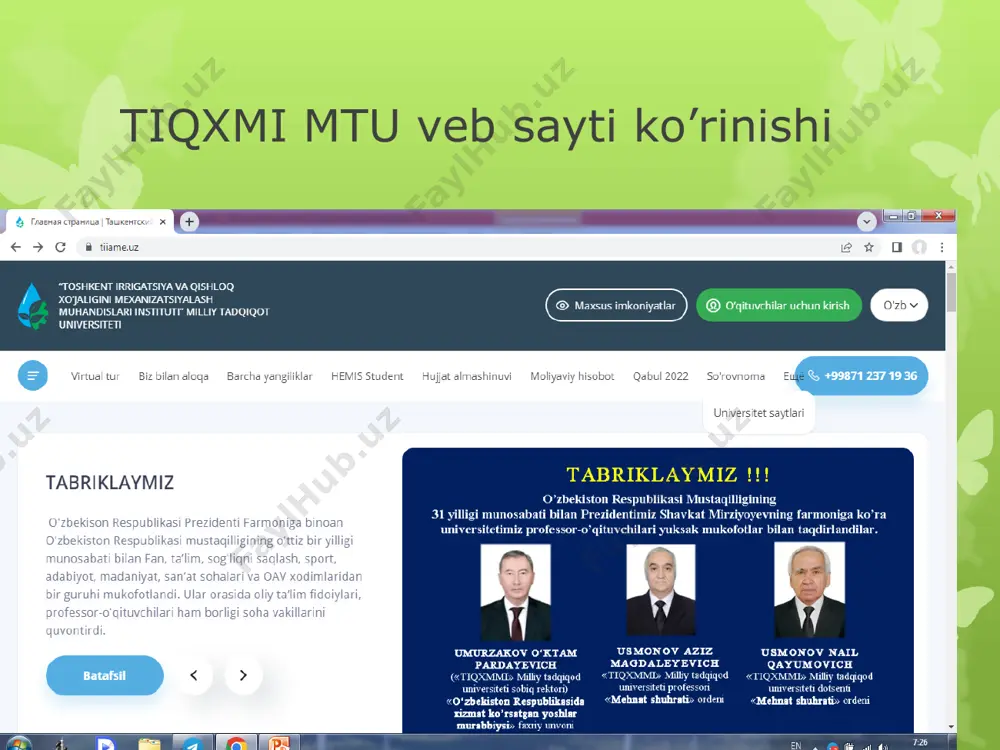Click scrollbar down arrow
The height and width of the screenshot is (750, 1000).
pos(951,726)
